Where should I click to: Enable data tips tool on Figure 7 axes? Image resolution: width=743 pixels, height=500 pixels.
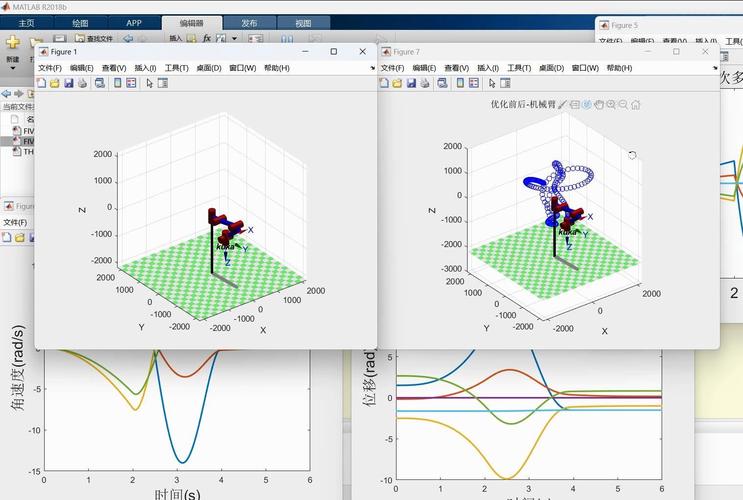pyautogui.click(x=575, y=104)
